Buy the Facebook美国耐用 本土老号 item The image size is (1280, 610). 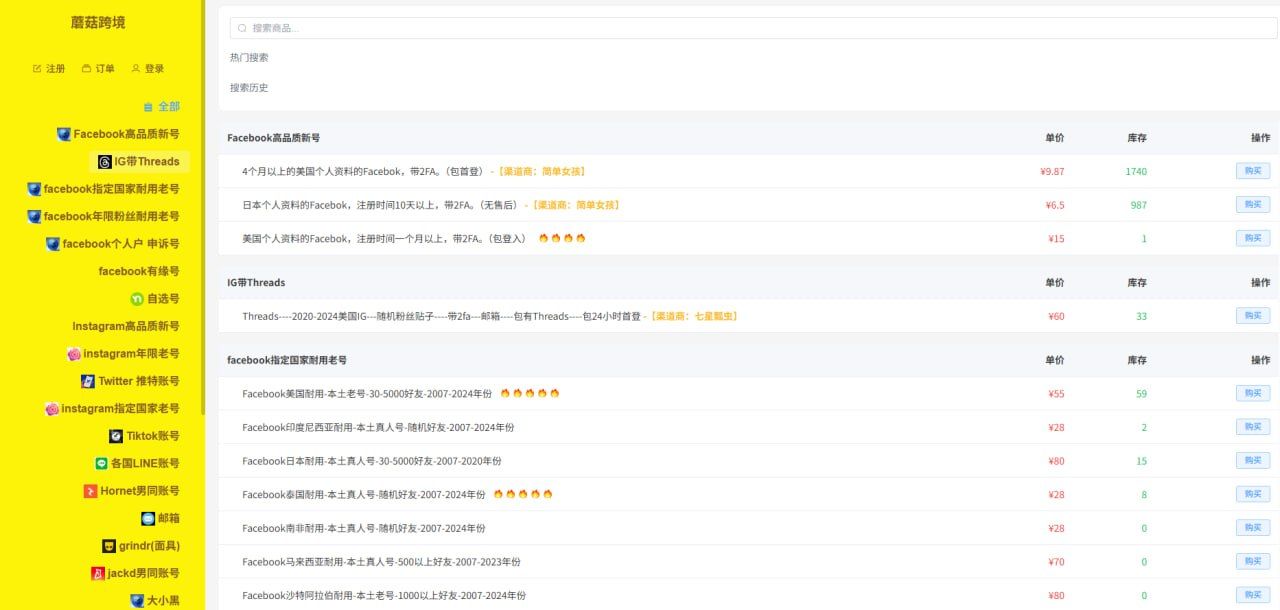coord(1253,393)
